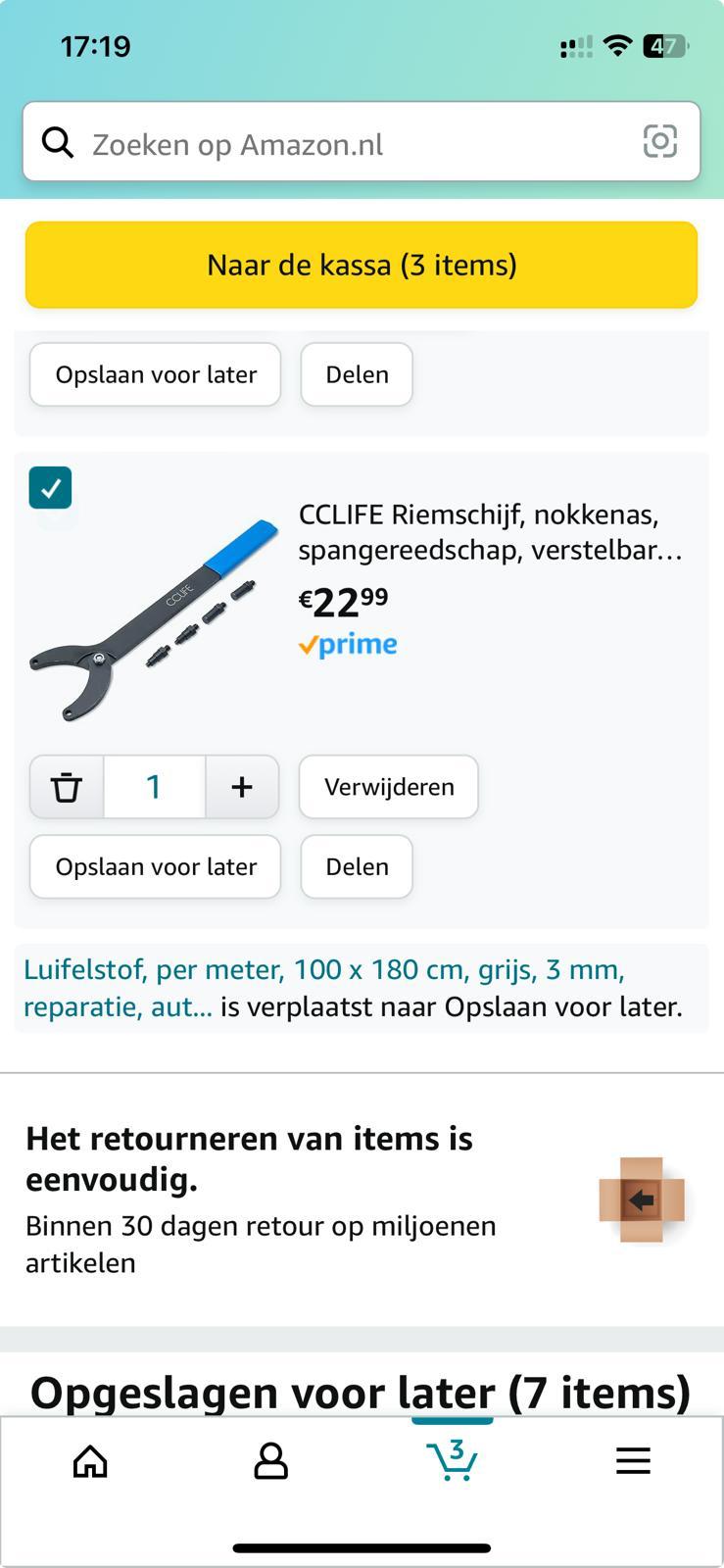724x1568 pixels.
Task: Tap the trash can icon
Action: (x=67, y=787)
